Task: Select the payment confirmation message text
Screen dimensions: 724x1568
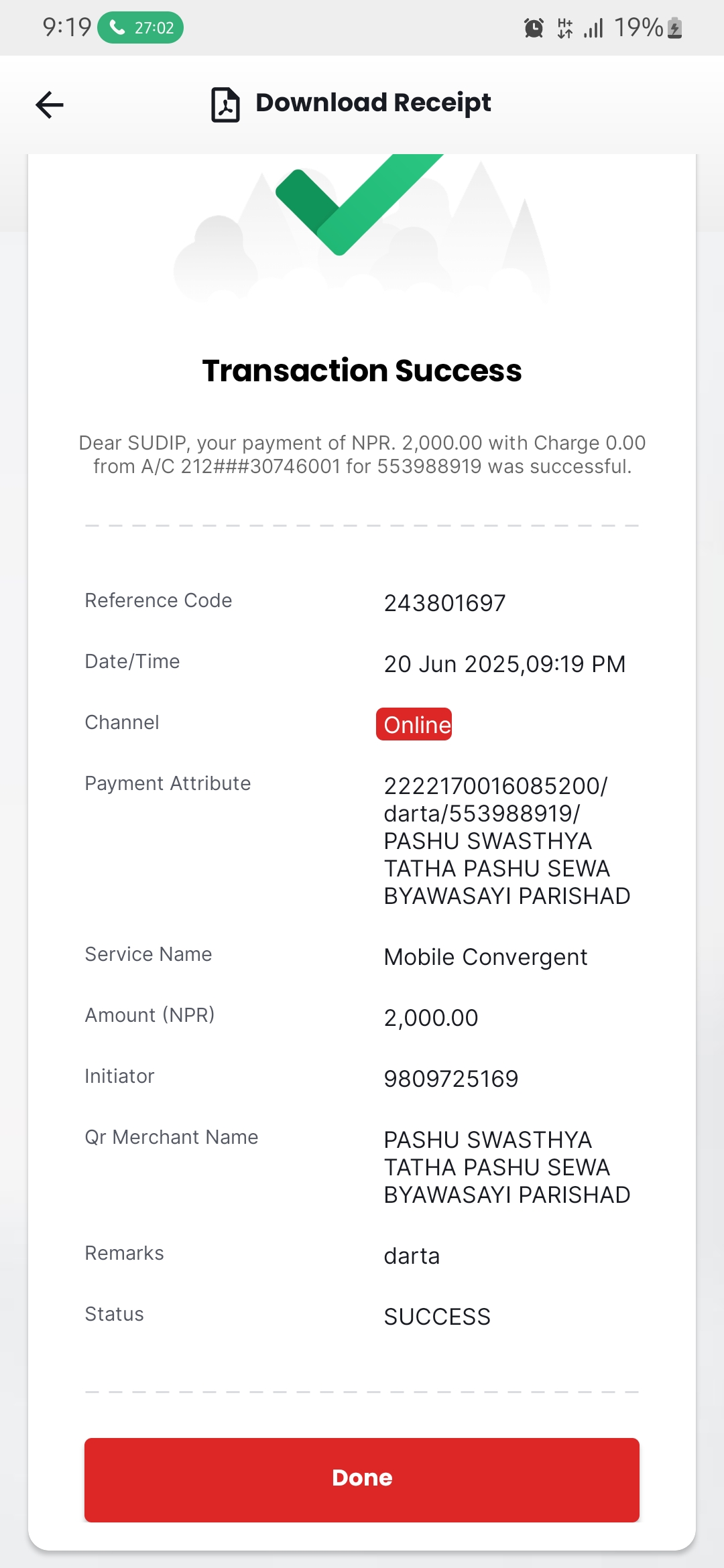Action: [362, 454]
